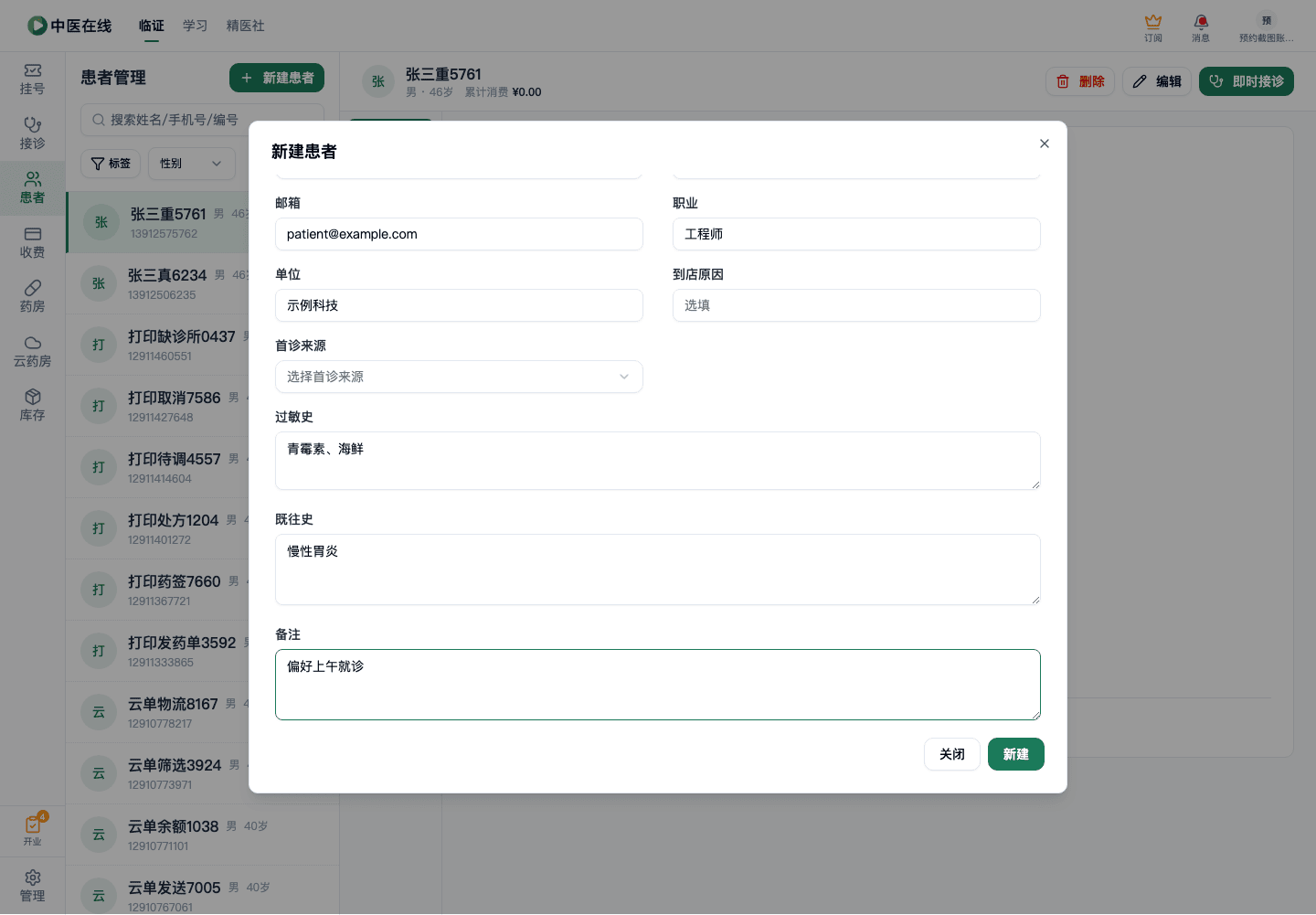Click the 编辑 edit button
1316x915 pixels.
click(1157, 81)
